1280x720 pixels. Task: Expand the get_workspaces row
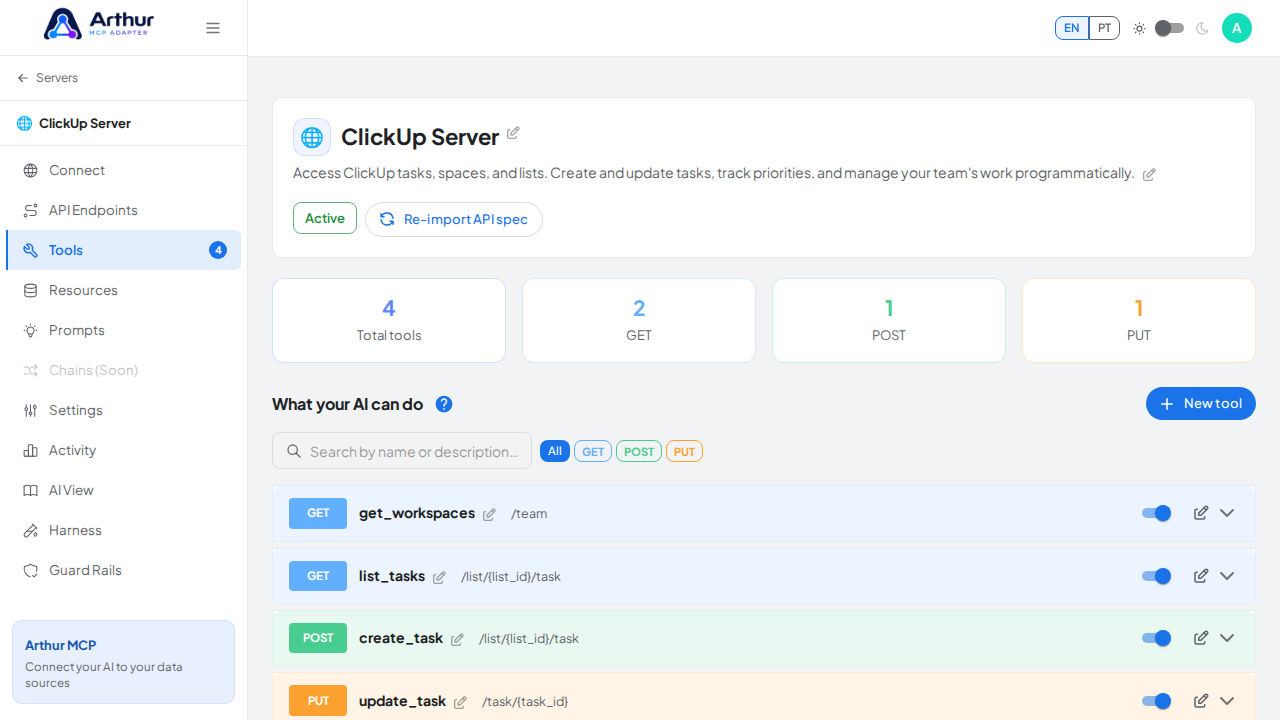tap(1227, 513)
